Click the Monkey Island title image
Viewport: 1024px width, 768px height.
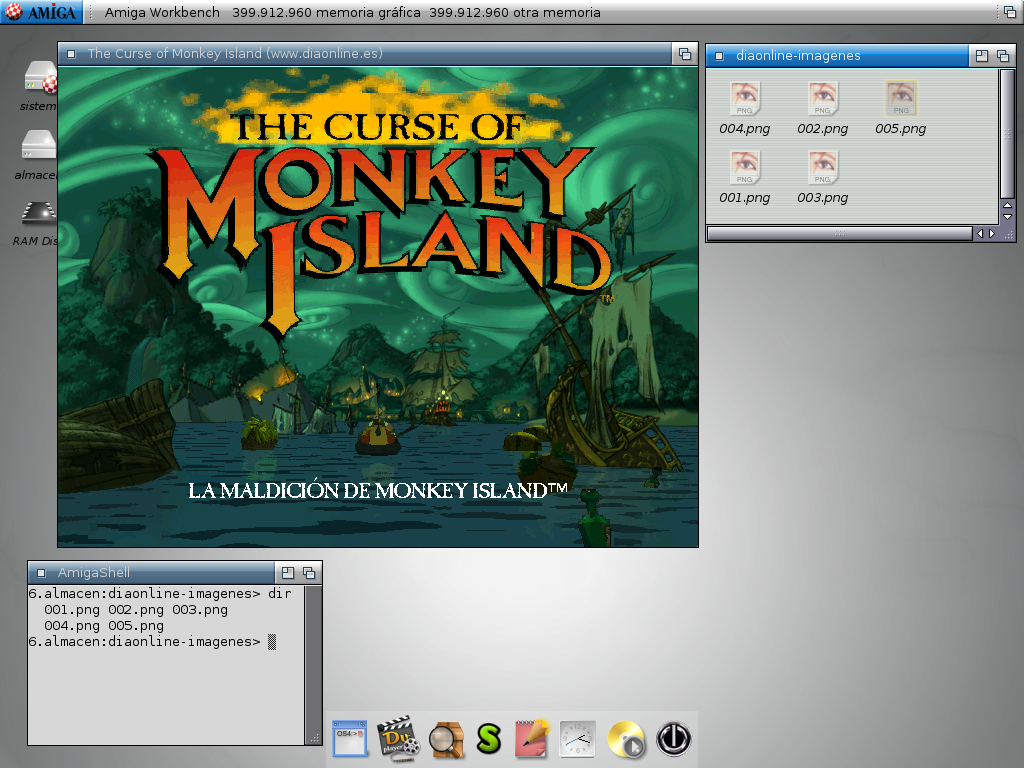[378, 307]
